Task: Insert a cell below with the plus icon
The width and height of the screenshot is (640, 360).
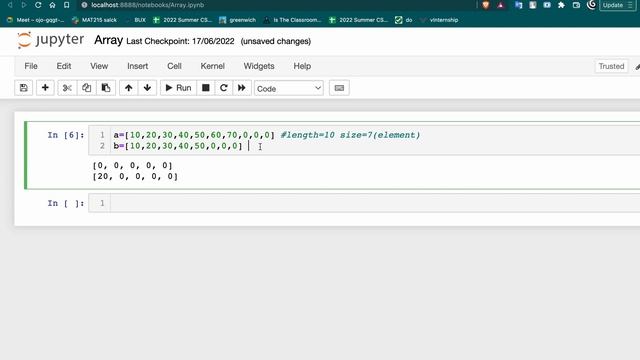Action: point(45,88)
